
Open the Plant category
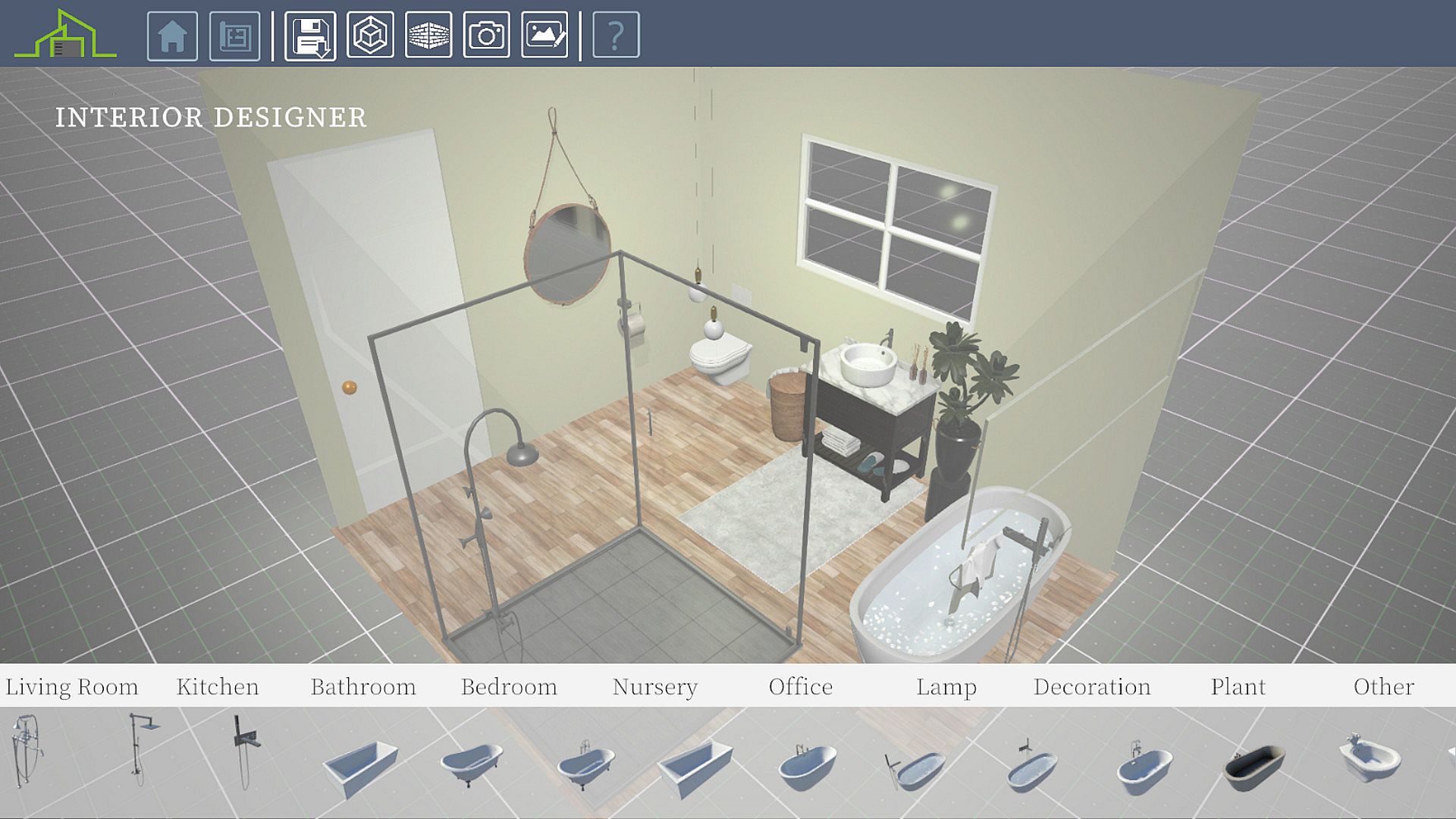click(1238, 687)
